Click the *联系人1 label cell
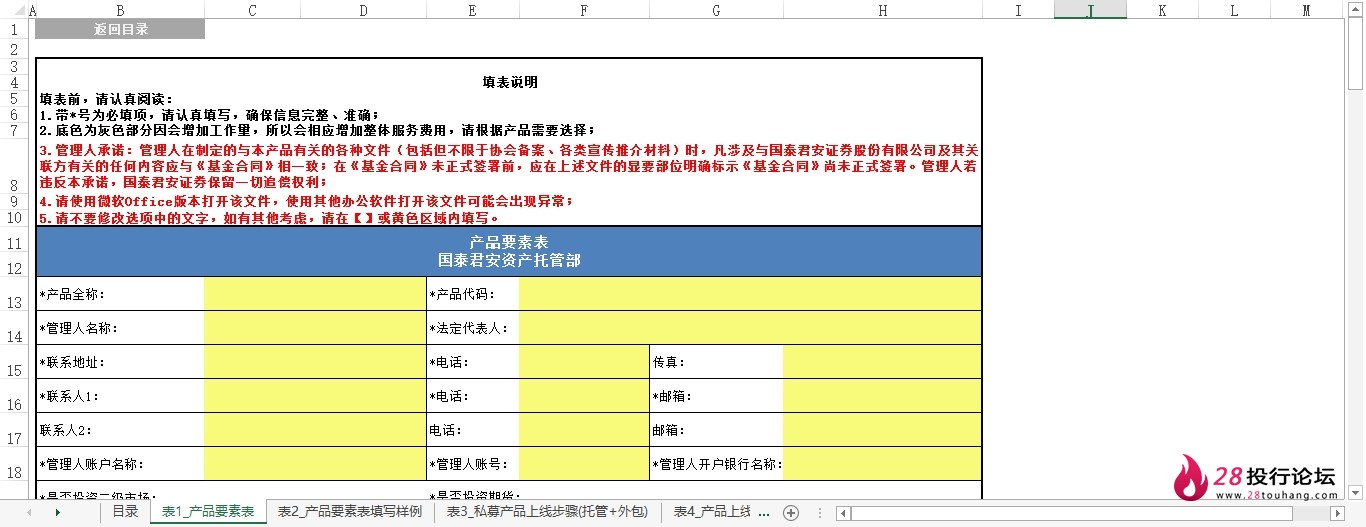 pos(120,396)
